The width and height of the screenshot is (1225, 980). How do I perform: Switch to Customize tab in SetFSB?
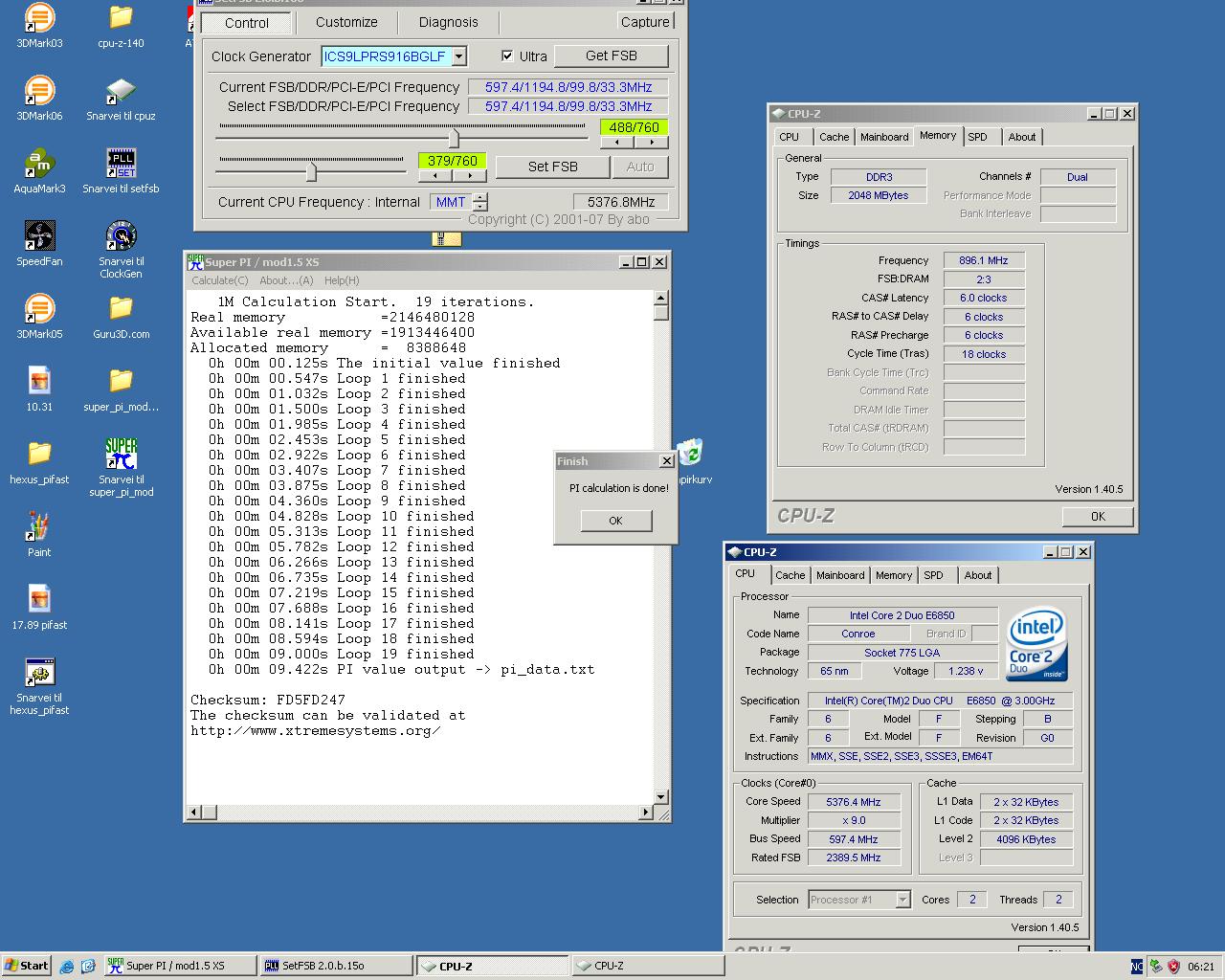(x=346, y=22)
